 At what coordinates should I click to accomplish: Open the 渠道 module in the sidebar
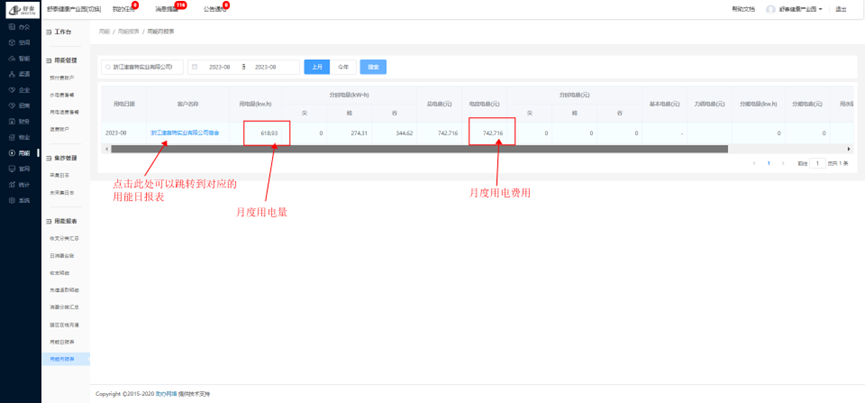(20, 74)
